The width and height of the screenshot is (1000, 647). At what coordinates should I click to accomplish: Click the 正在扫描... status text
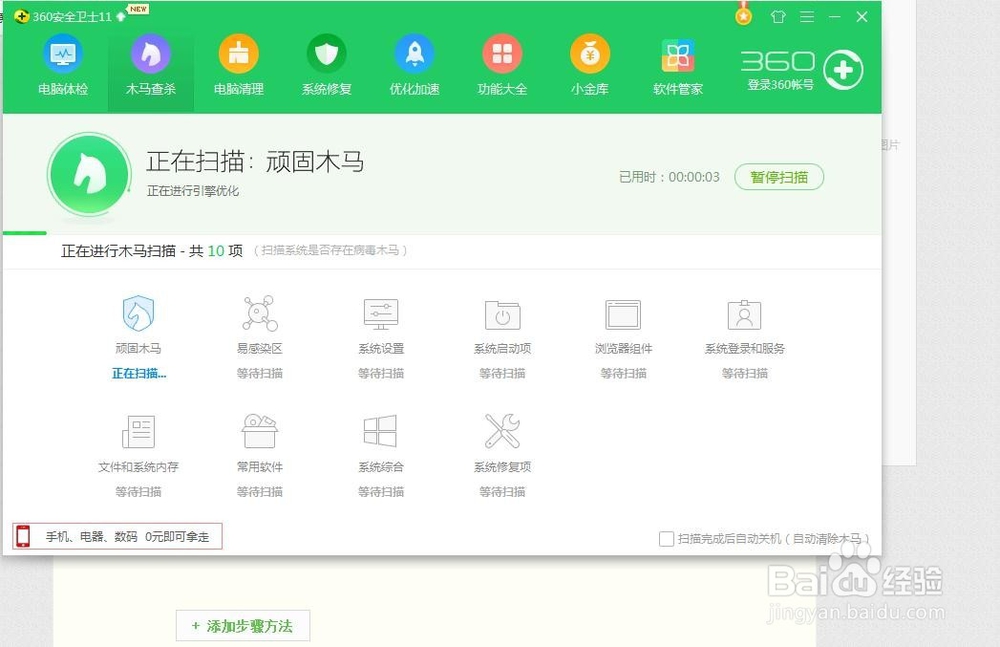pyautogui.click(x=139, y=373)
